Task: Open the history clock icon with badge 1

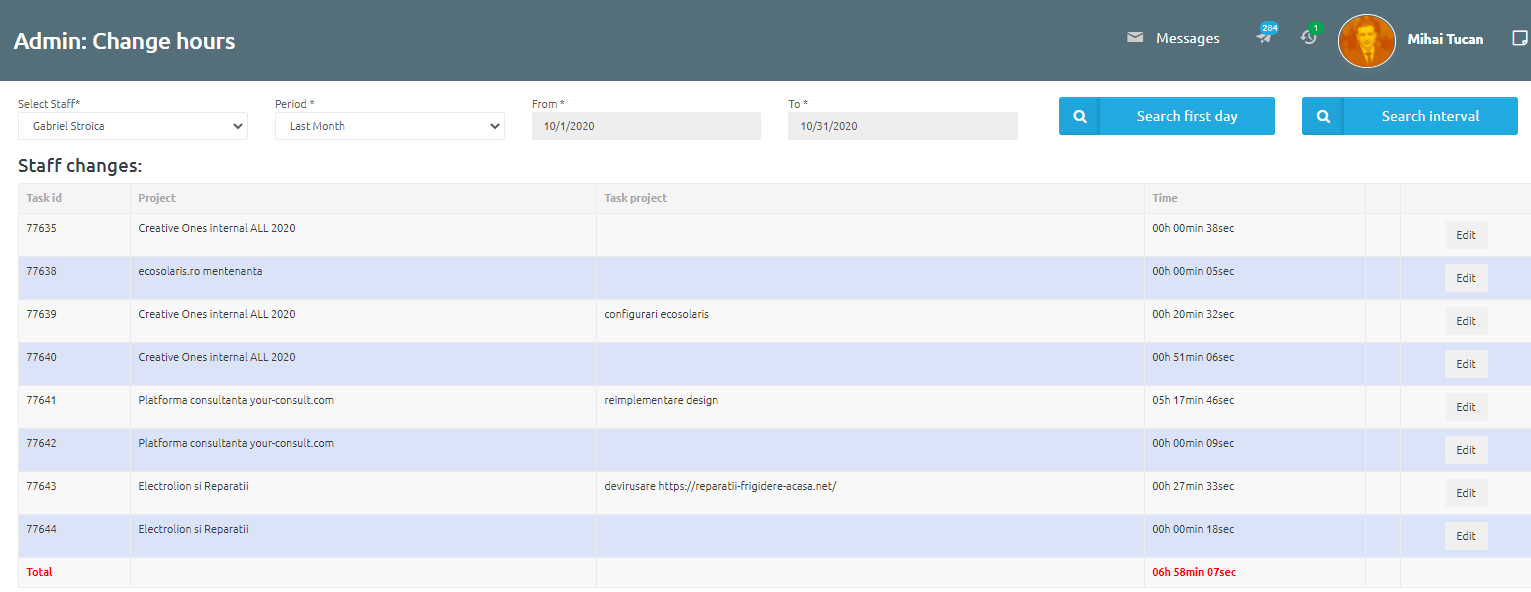Action: click(x=1309, y=36)
